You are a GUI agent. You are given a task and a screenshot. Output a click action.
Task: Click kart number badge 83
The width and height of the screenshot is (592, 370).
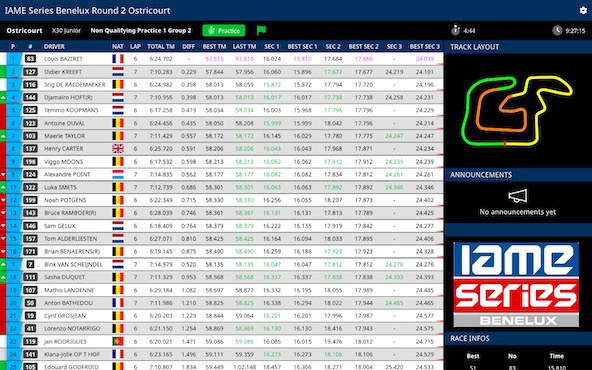coord(30,59)
